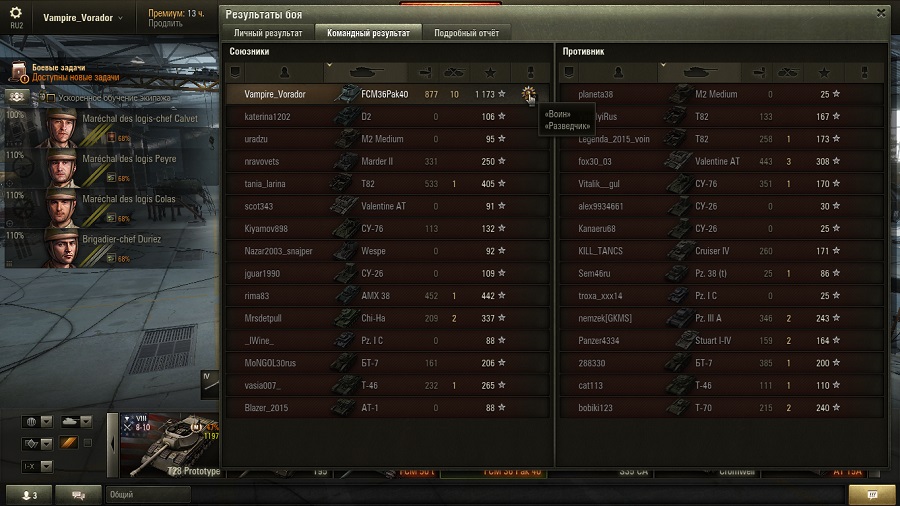Sort allies by damage column icon
Viewport: 900px width, 506px height.
[x=425, y=72]
